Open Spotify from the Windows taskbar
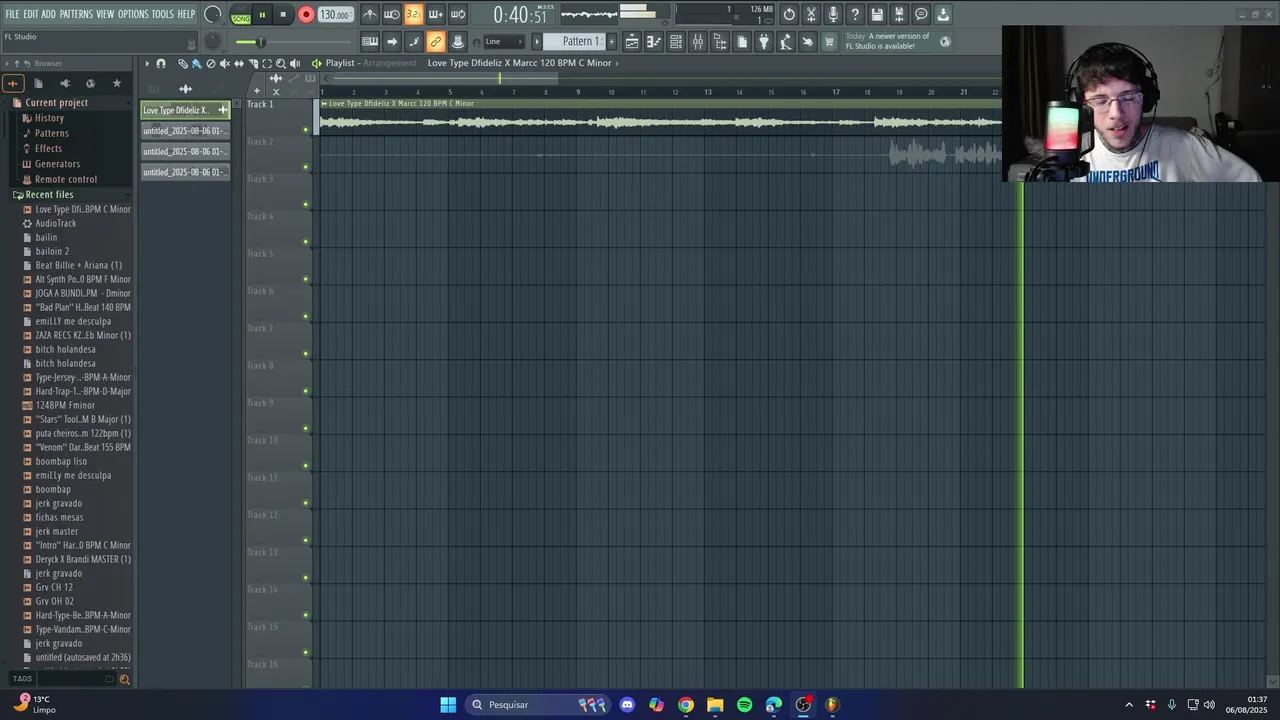Image resolution: width=1280 pixels, height=720 pixels. click(x=744, y=705)
